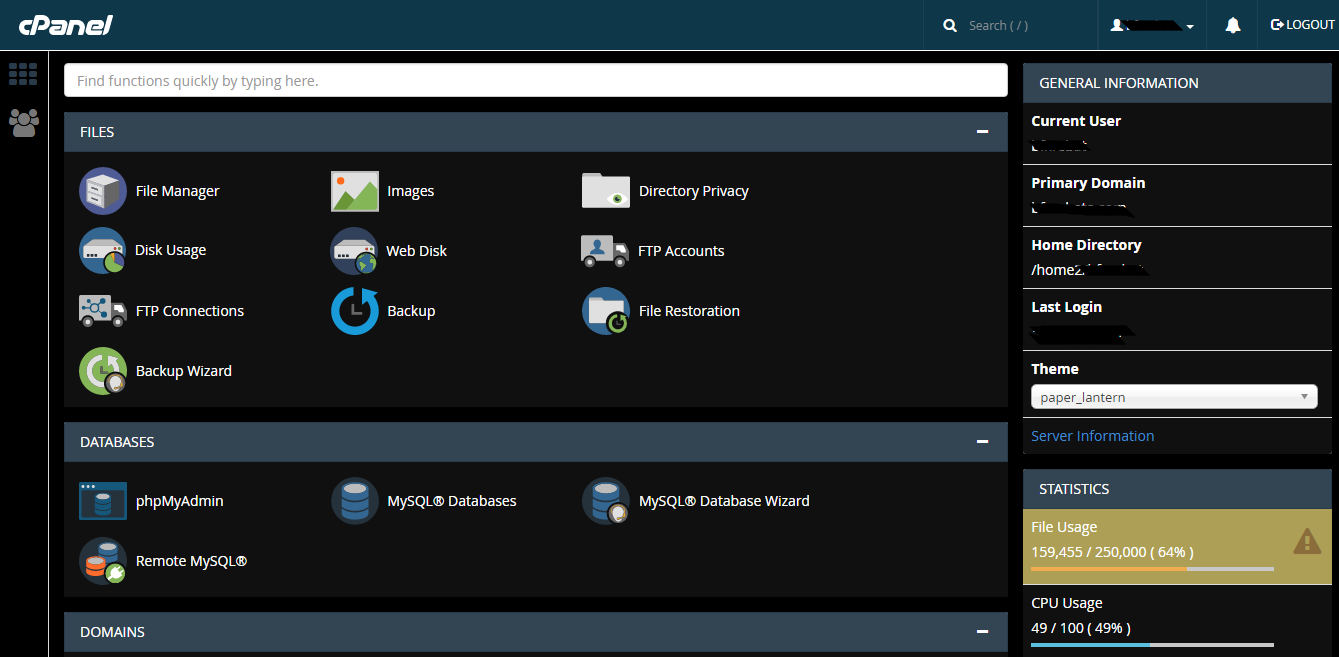Click the Last Login label

pos(1066,307)
